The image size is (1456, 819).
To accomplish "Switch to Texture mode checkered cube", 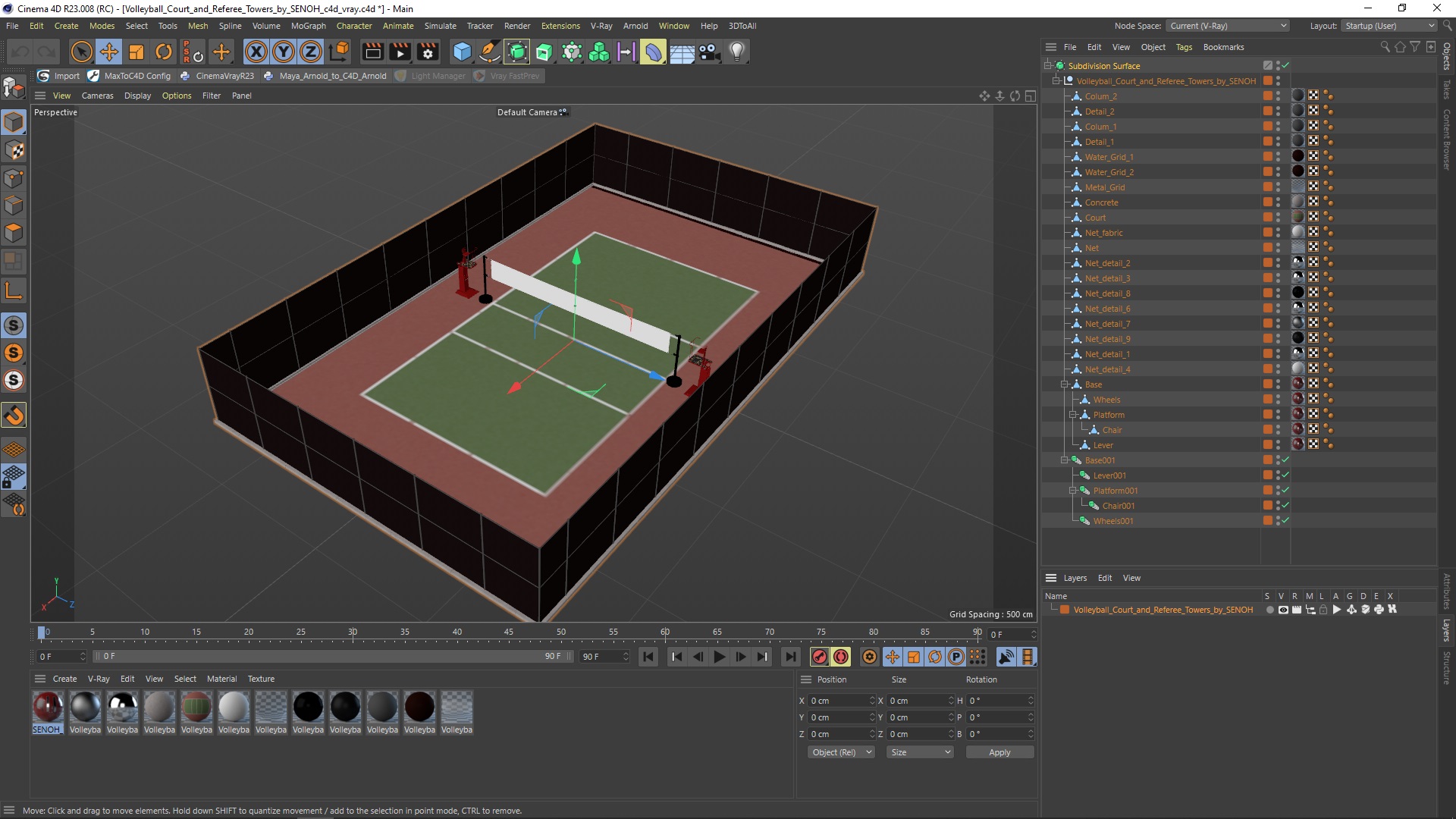I will (x=14, y=150).
